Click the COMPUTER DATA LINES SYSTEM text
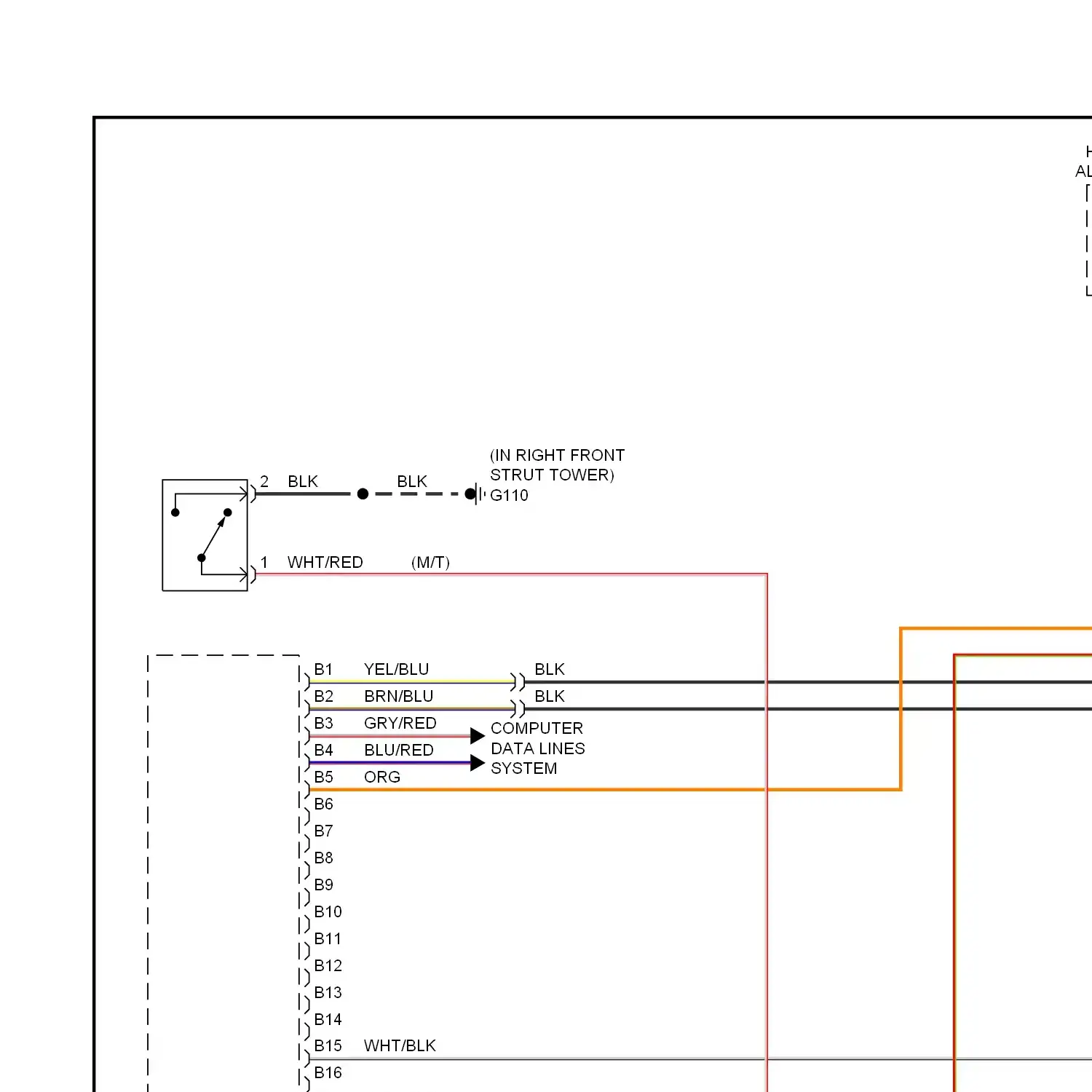Viewport: 1092px width, 1092px height. [537, 748]
